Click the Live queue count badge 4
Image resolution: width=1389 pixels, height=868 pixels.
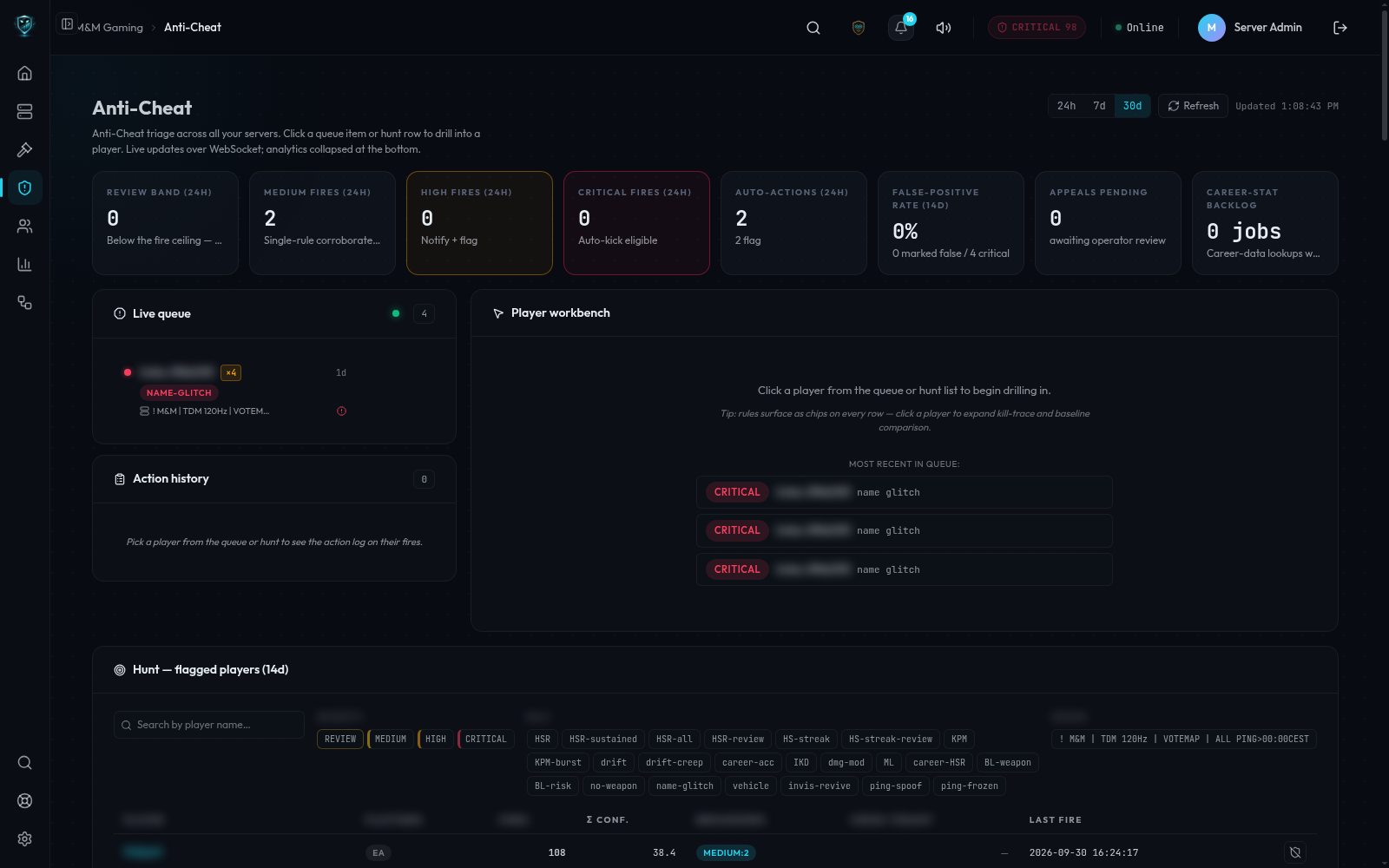pos(425,313)
